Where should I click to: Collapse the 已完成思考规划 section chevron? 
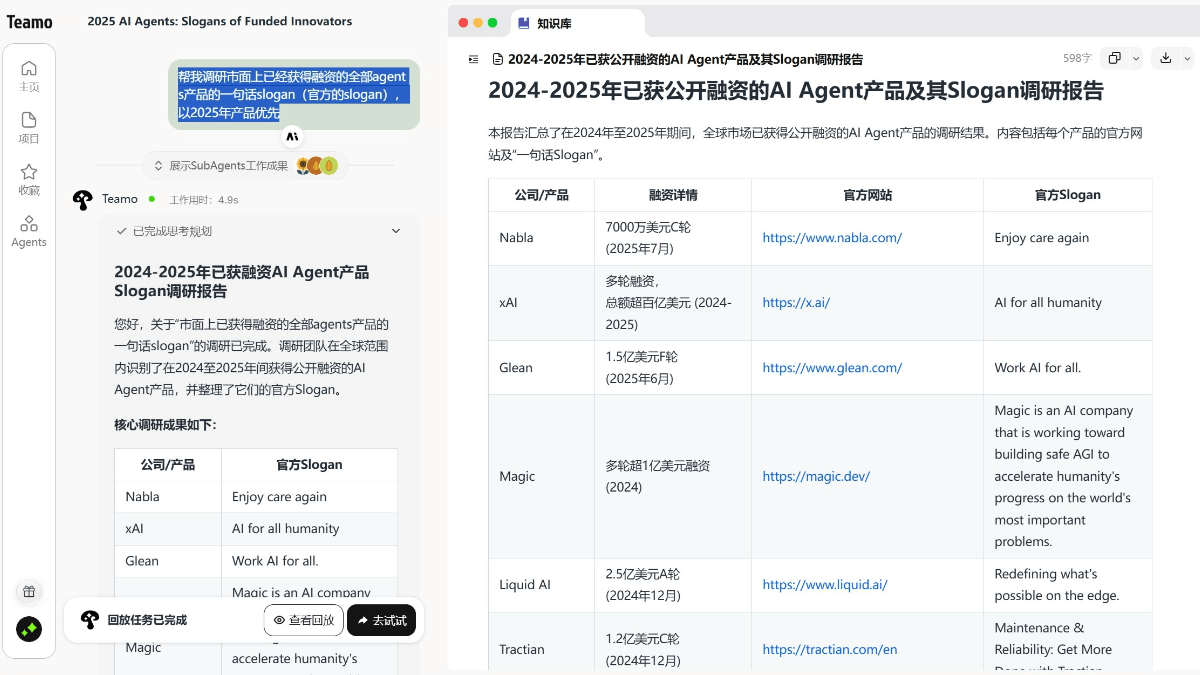tap(395, 231)
